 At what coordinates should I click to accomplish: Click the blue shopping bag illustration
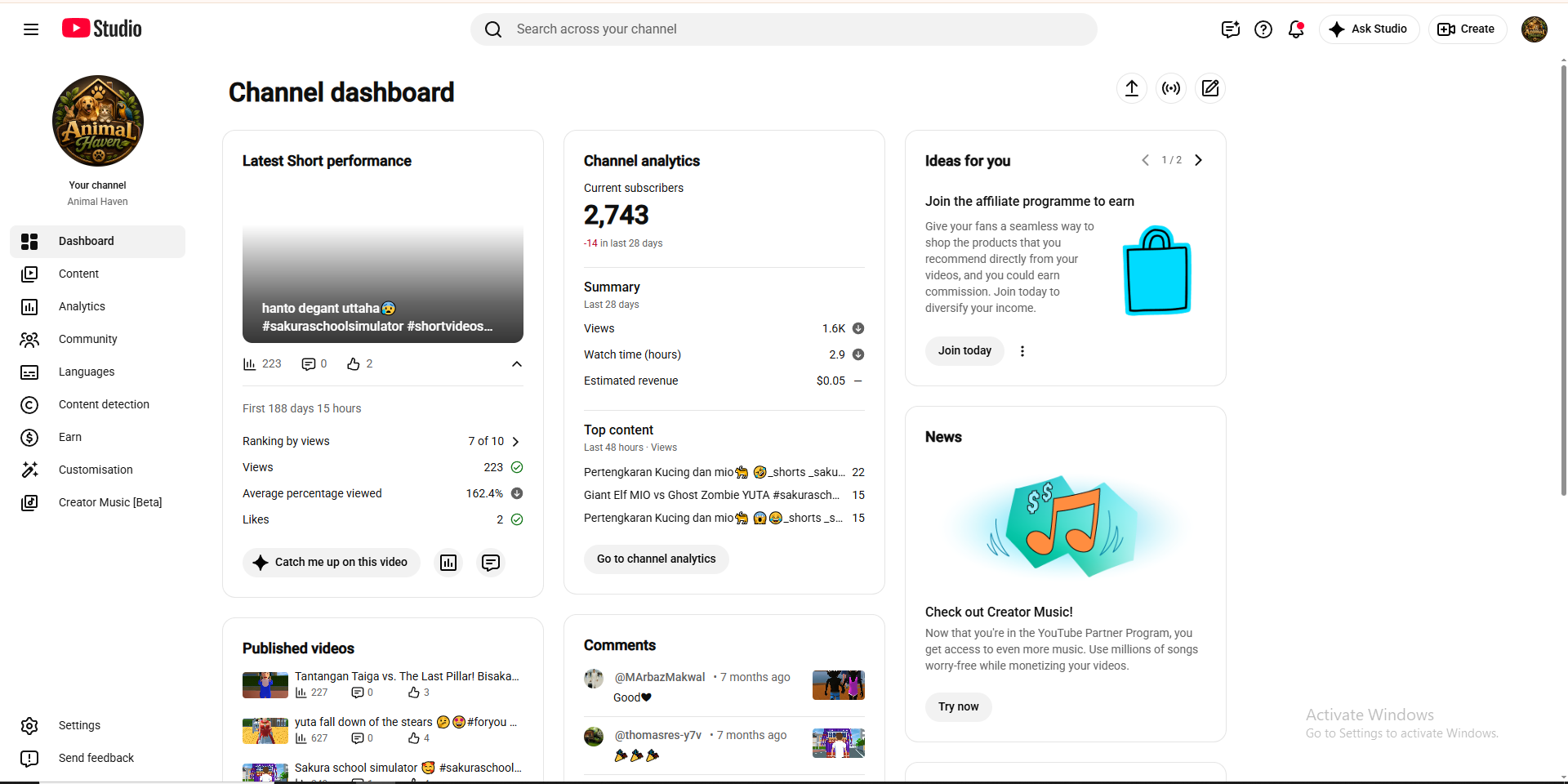(x=1157, y=271)
